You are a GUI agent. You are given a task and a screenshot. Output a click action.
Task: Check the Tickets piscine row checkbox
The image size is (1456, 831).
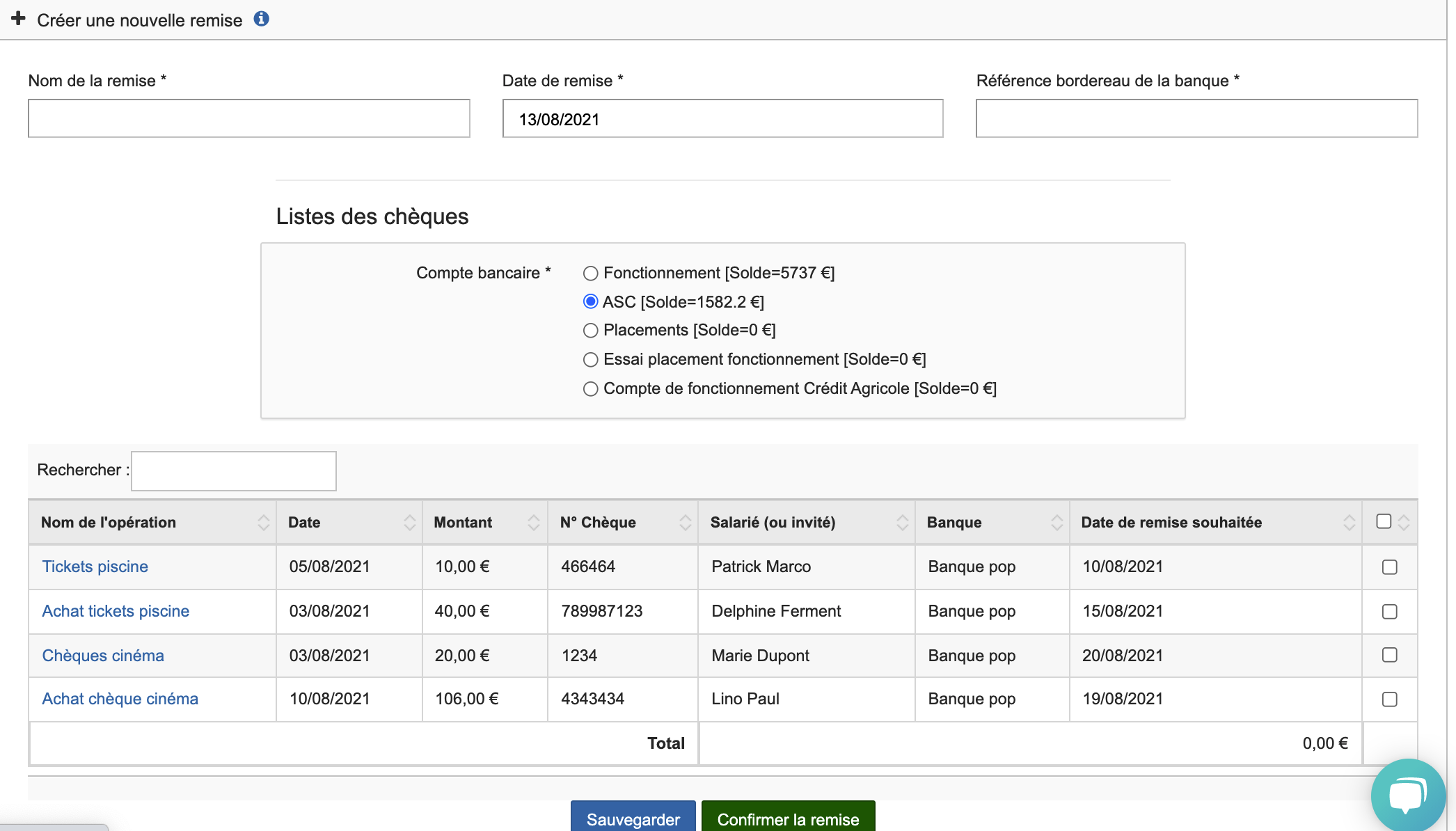point(1389,567)
